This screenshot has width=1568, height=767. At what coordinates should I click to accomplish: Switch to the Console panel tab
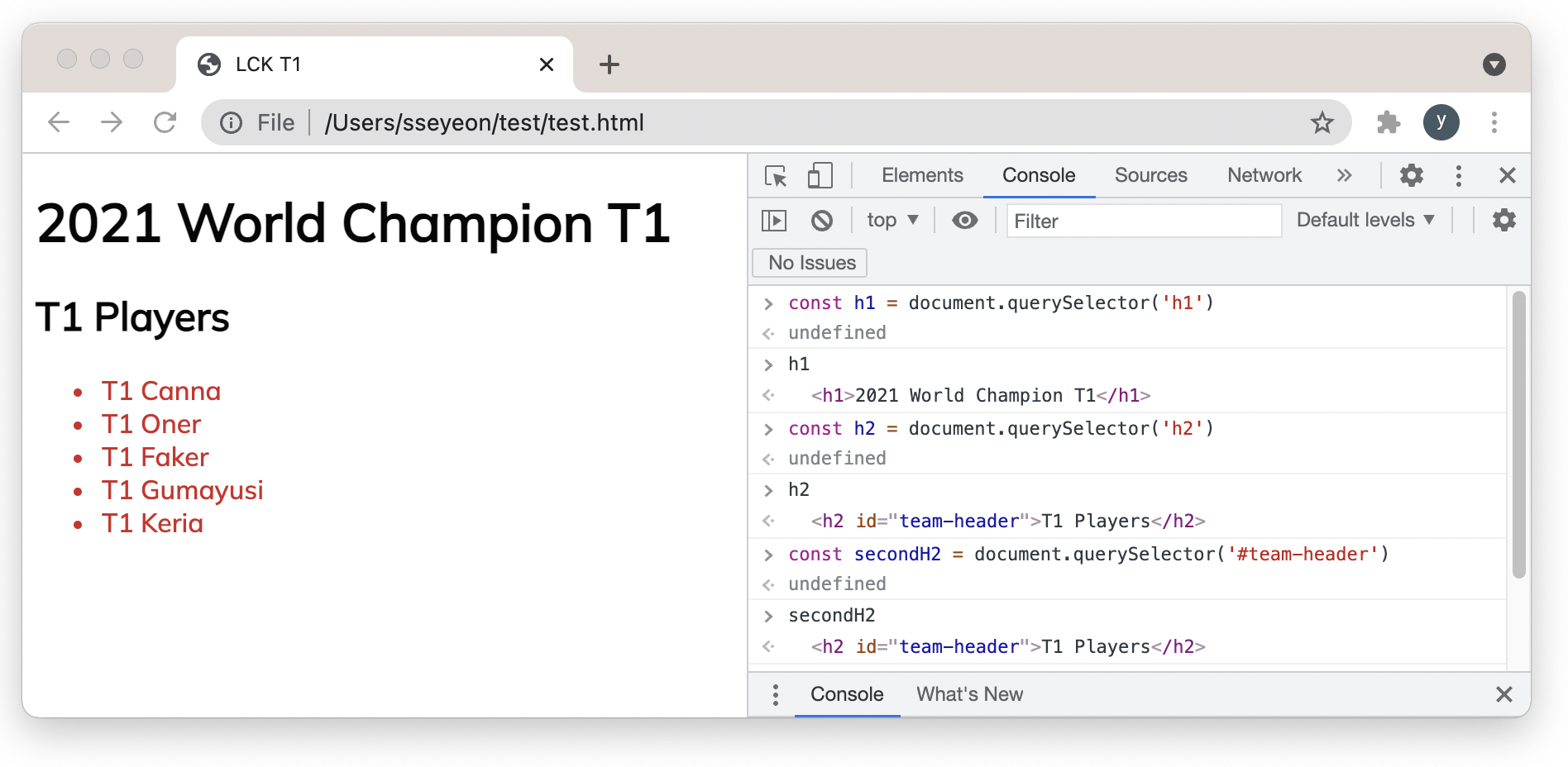(1039, 175)
